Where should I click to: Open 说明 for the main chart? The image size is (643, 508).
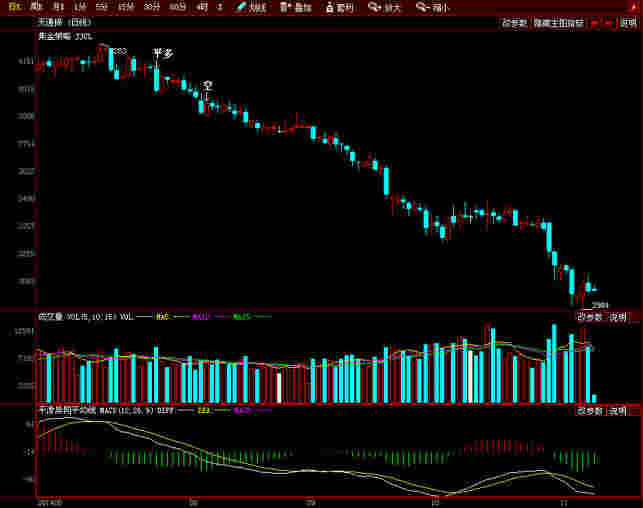pyautogui.click(x=628, y=23)
